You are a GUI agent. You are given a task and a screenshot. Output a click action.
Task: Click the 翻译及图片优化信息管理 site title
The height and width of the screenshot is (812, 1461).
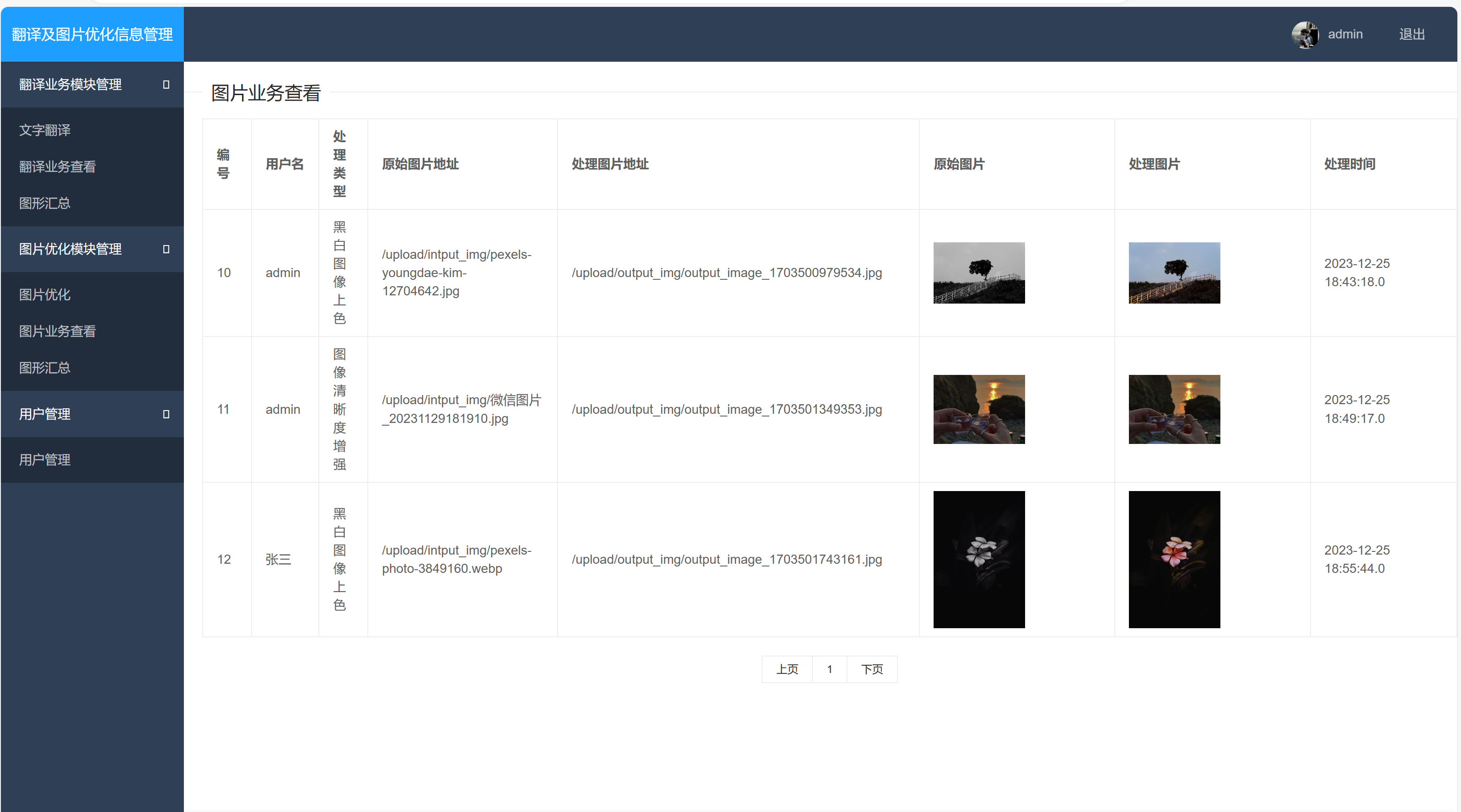pyautogui.click(x=92, y=35)
